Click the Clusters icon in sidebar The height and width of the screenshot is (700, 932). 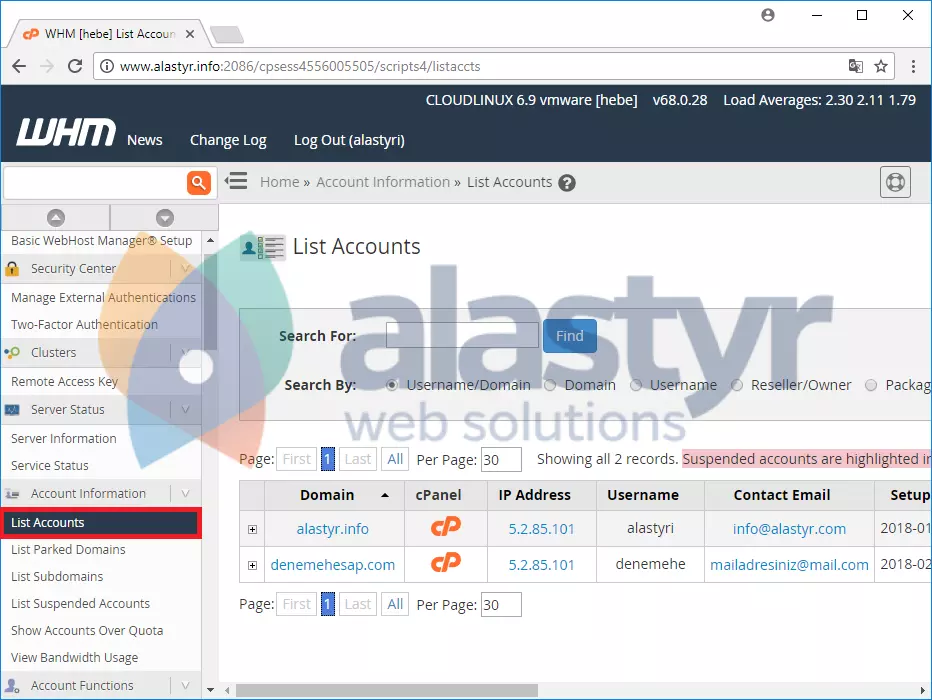point(12,352)
